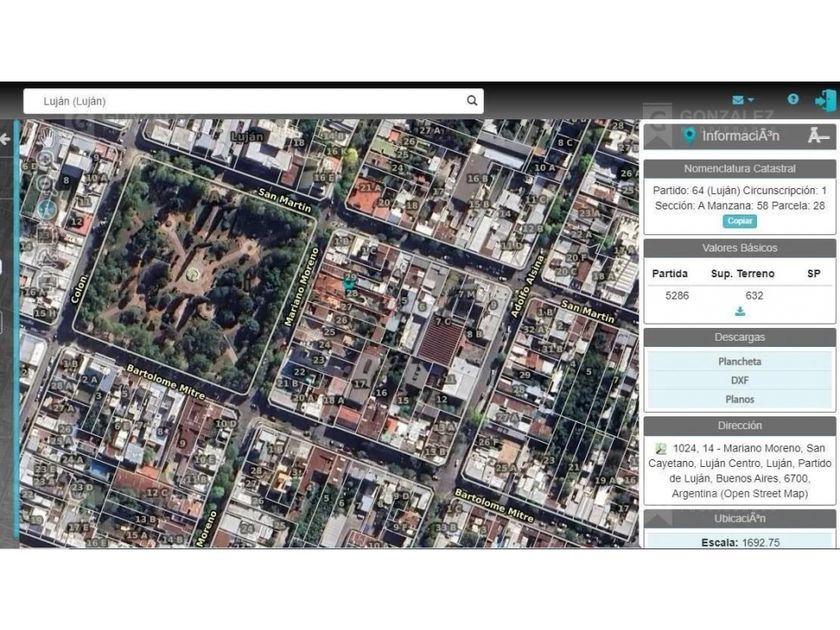Select parcel 19 A on map
The width and height of the screenshot is (840, 630).
pyautogui.click(x=606, y=481)
